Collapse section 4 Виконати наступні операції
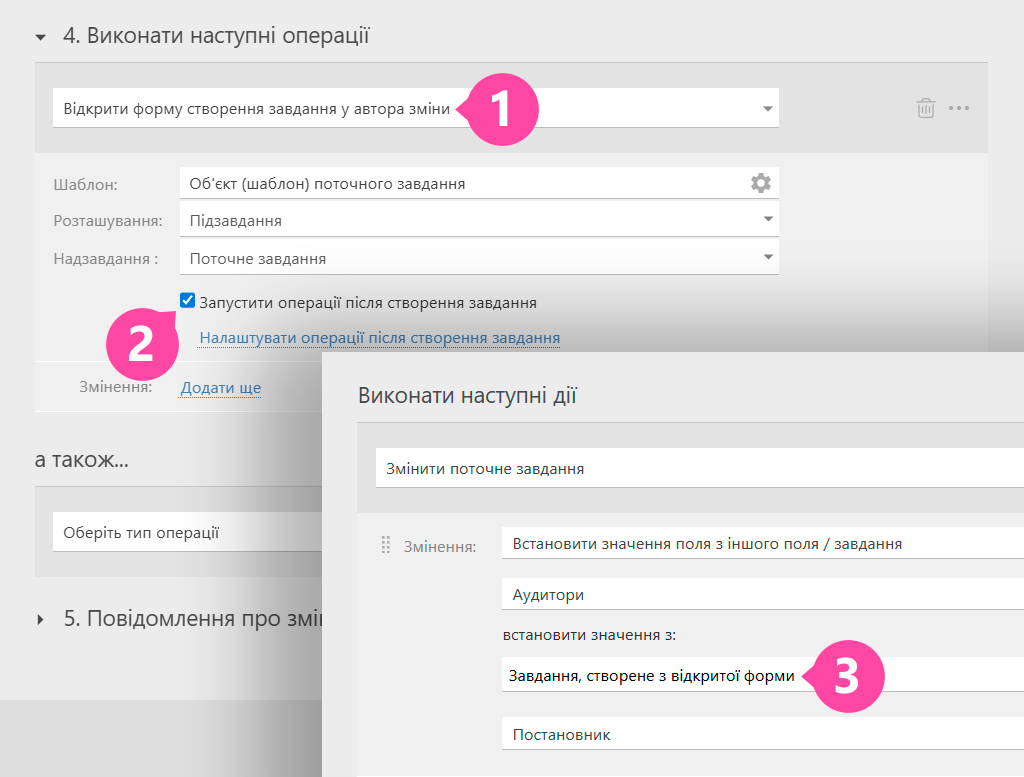This screenshot has width=1024, height=777. tap(41, 38)
